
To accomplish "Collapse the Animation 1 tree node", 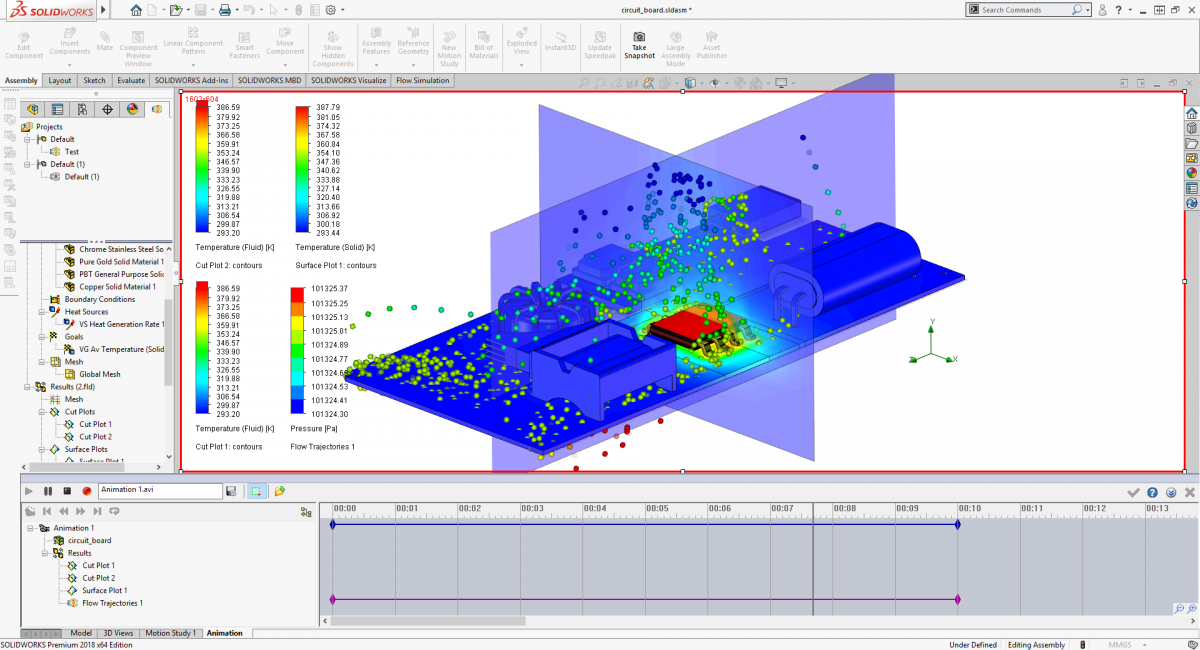I will coord(31,528).
